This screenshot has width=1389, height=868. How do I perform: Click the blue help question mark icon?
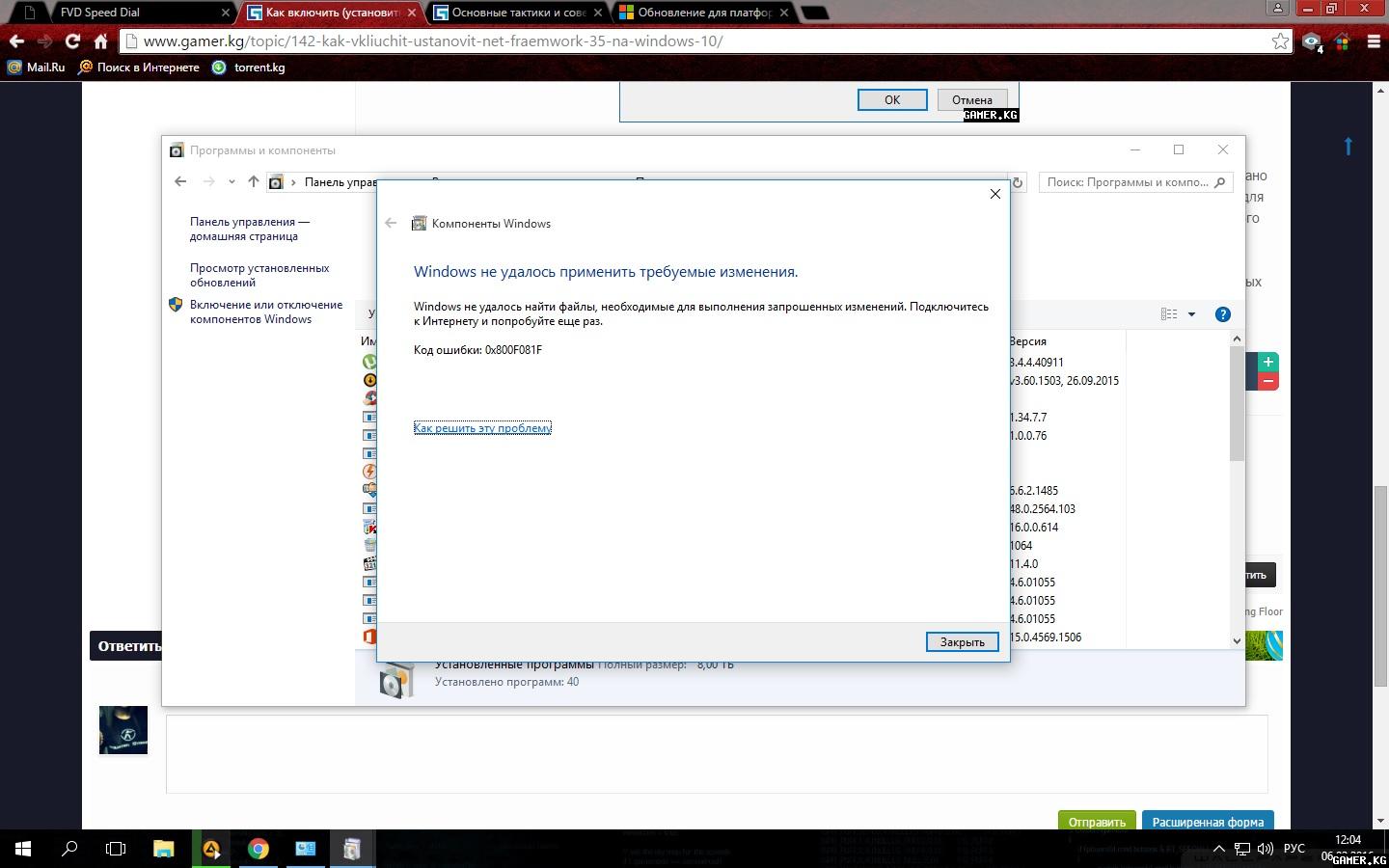click(x=1222, y=314)
